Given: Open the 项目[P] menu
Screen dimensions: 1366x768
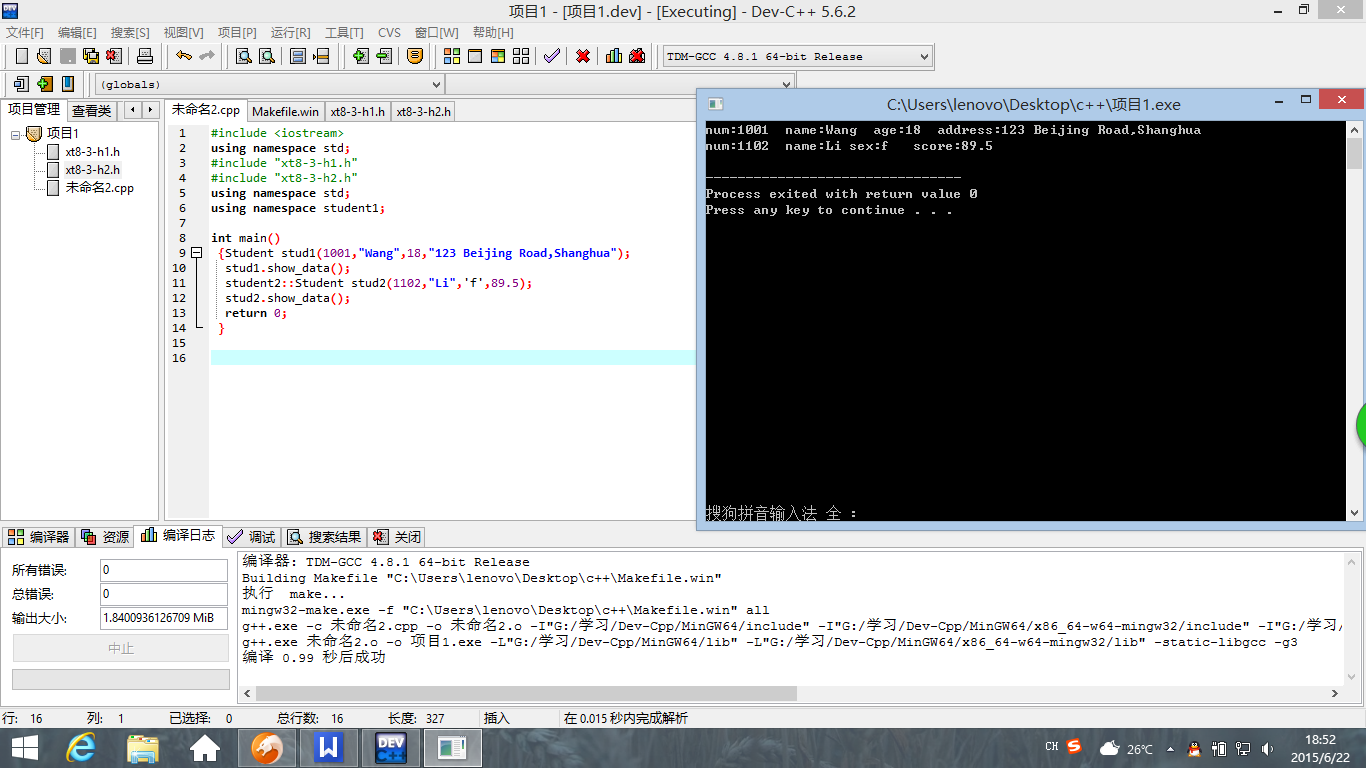Looking at the screenshot, I should coord(237,33).
